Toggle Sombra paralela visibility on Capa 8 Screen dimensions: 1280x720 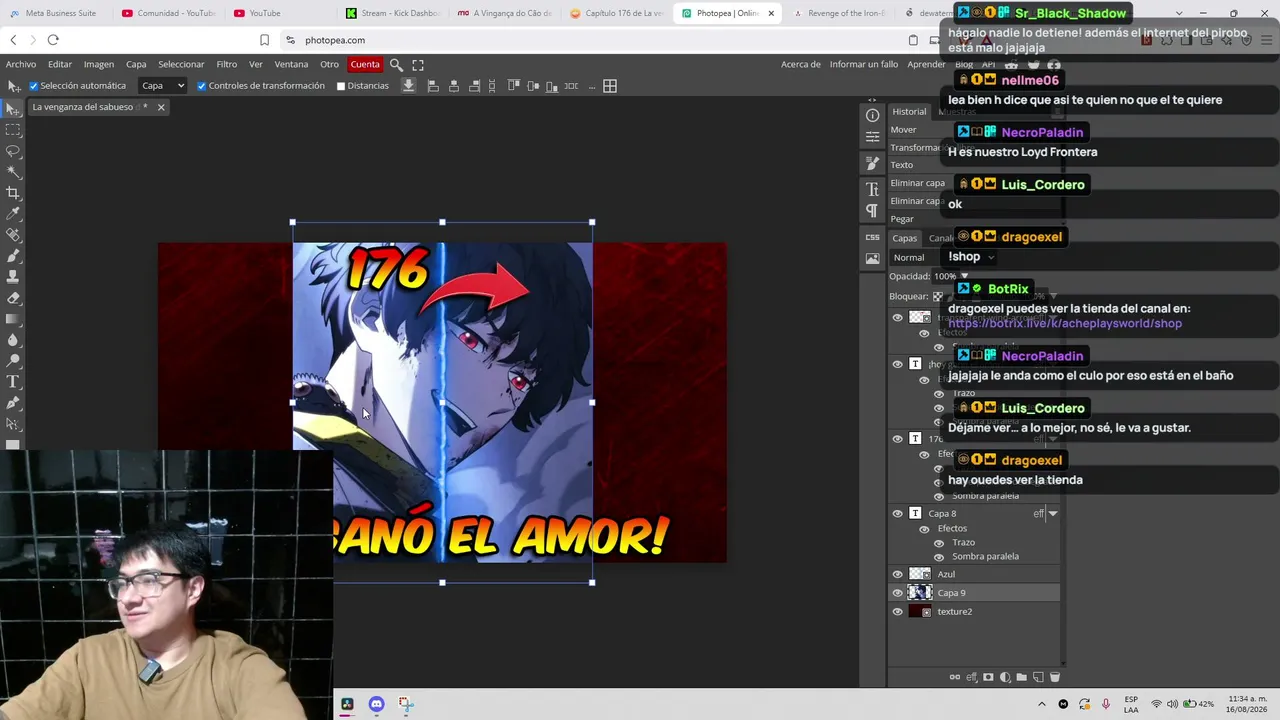[939, 557]
